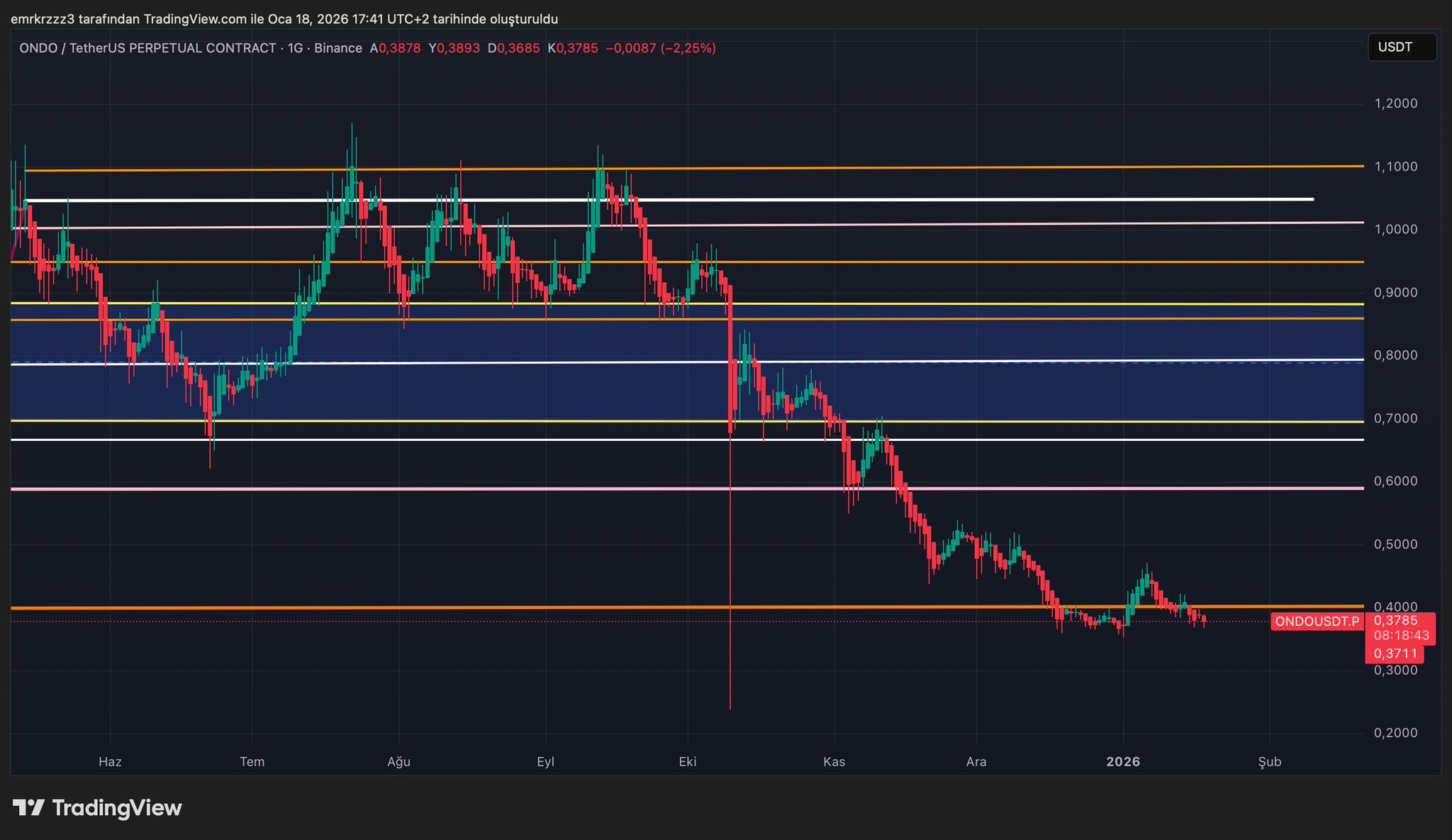Click the TradingView logo icon
The image size is (1452, 840).
[x=28, y=808]
